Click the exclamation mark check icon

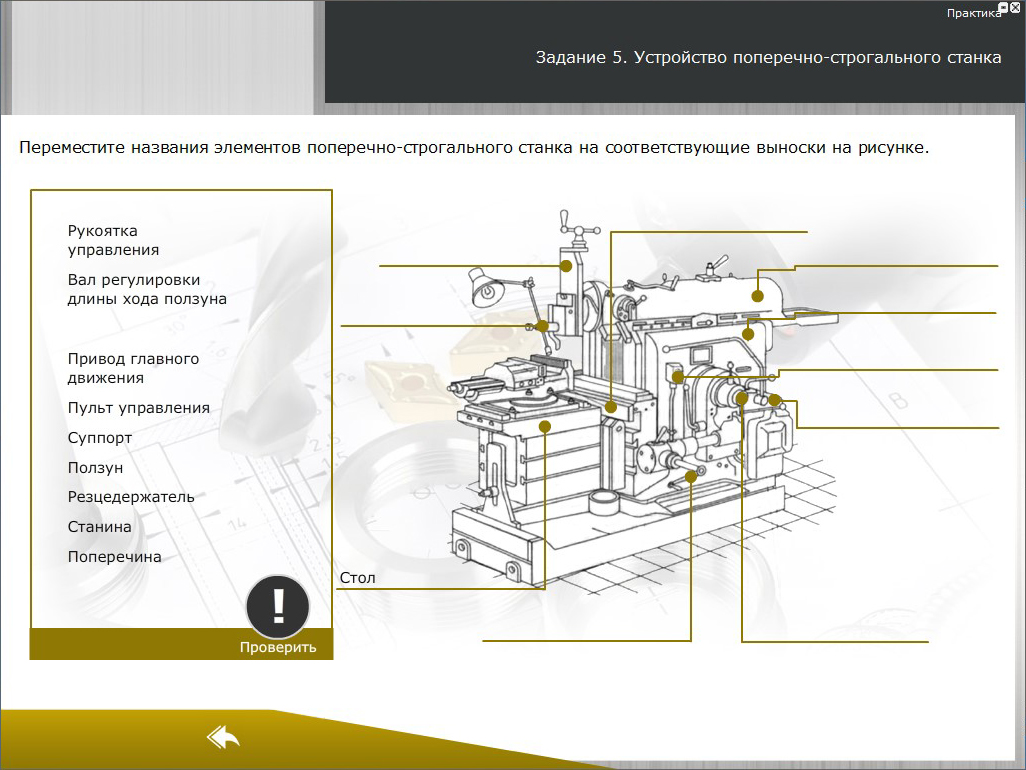278,606
